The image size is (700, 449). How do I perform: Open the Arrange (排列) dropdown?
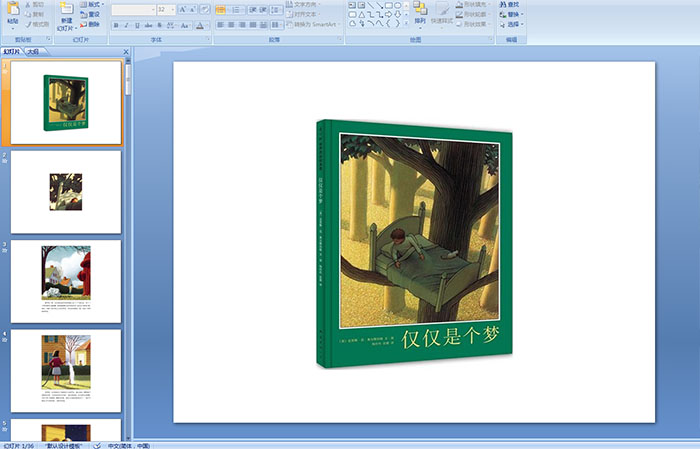420,13
